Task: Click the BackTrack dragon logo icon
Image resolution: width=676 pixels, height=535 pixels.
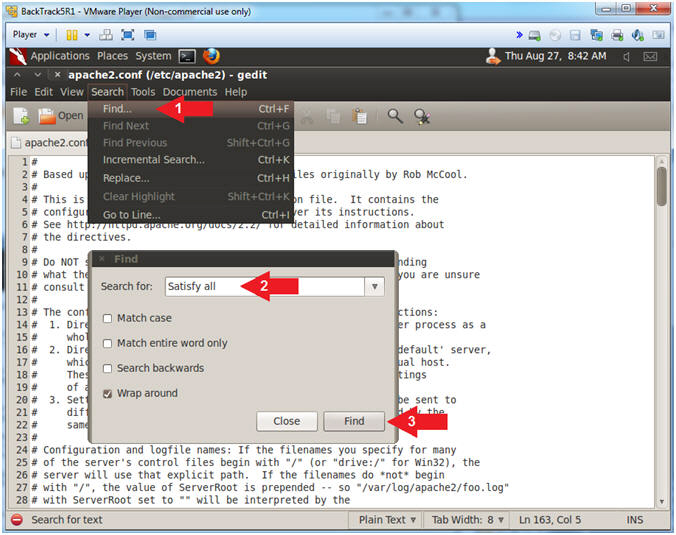Action: 18,56
